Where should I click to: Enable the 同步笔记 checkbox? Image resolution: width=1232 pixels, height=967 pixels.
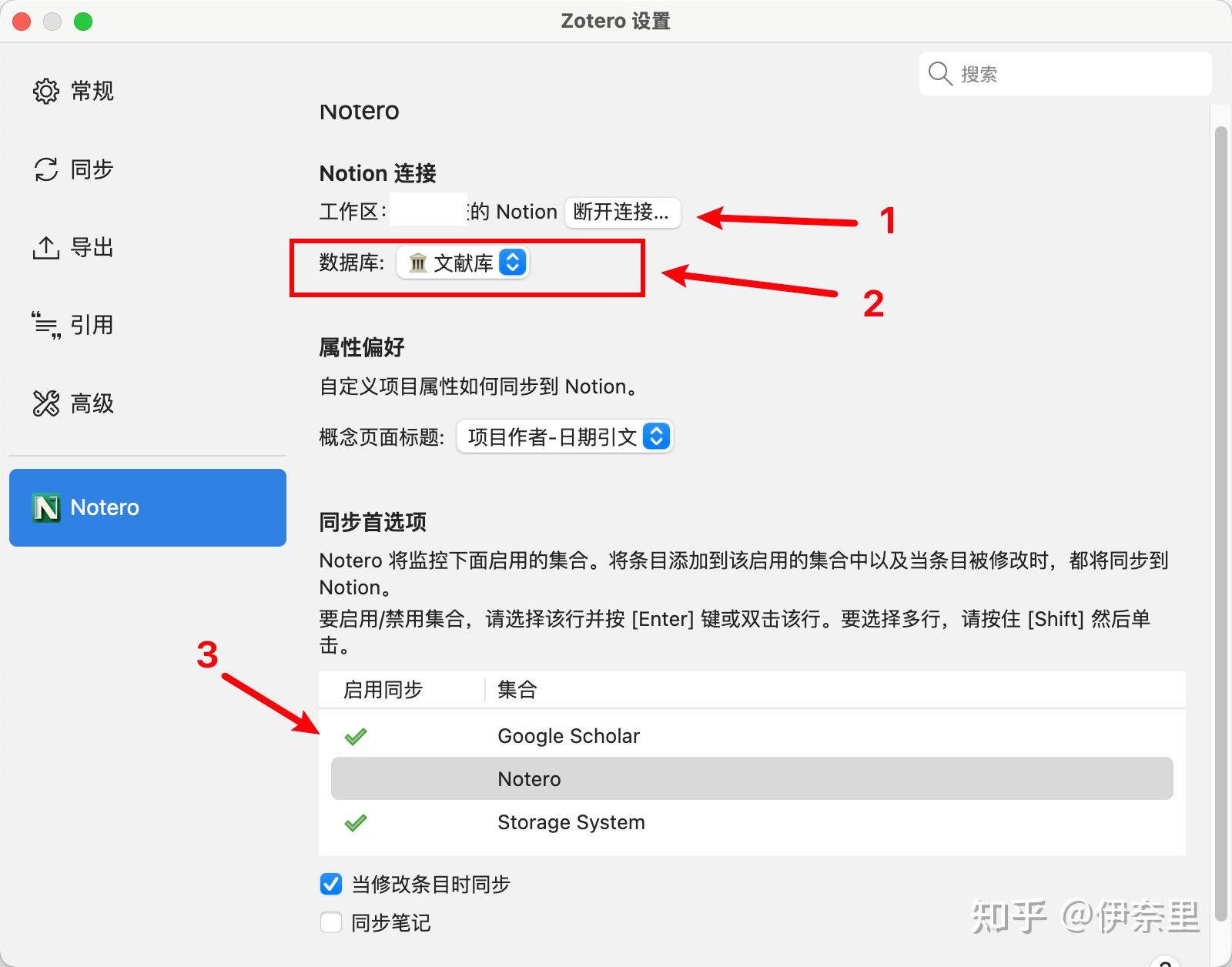[330, 922]
